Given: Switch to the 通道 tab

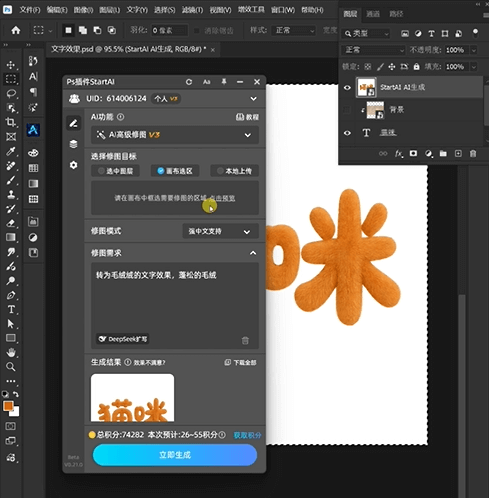Looking at the screenshot, I should point(373,14).
